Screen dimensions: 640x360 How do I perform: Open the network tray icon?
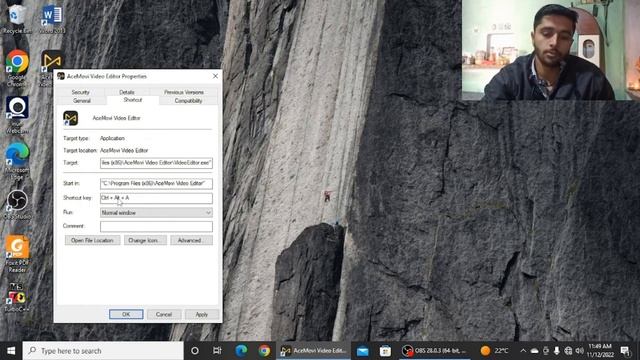(x=568, y=351)
